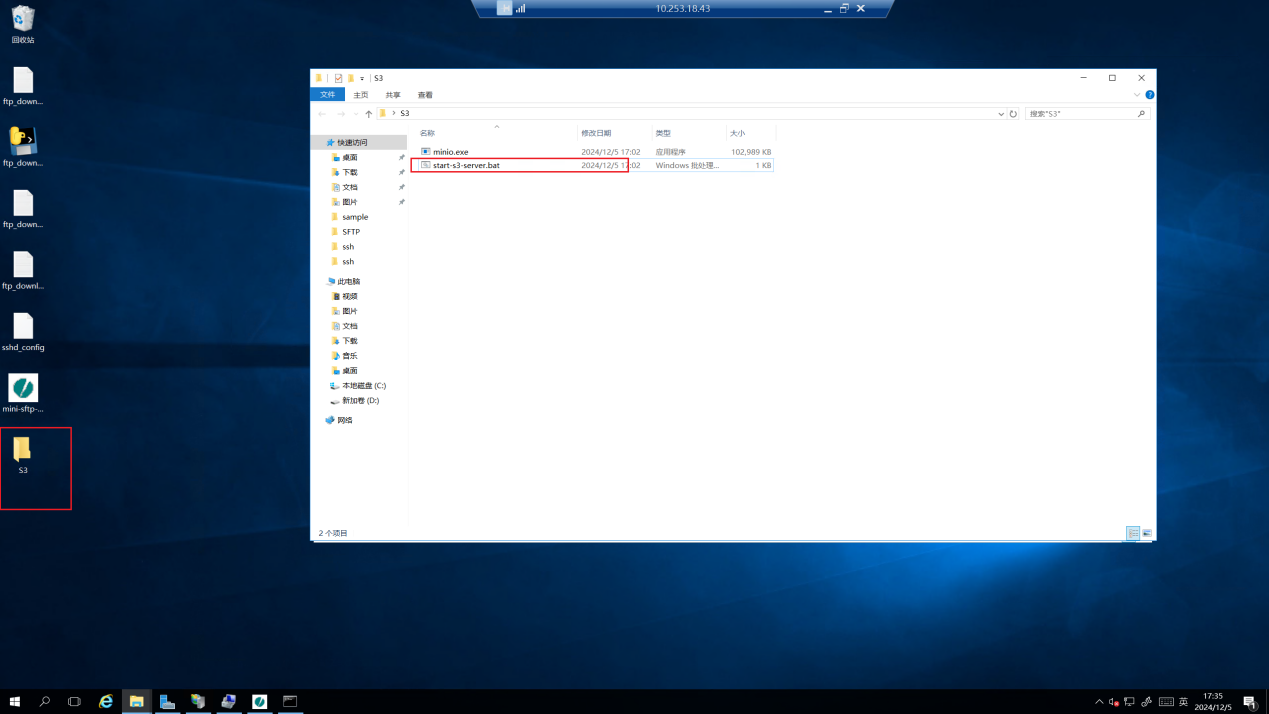Open the 共享 ribbon tab
The height and width of the screenshot is (714, 1269).
[x=393, y=95]
